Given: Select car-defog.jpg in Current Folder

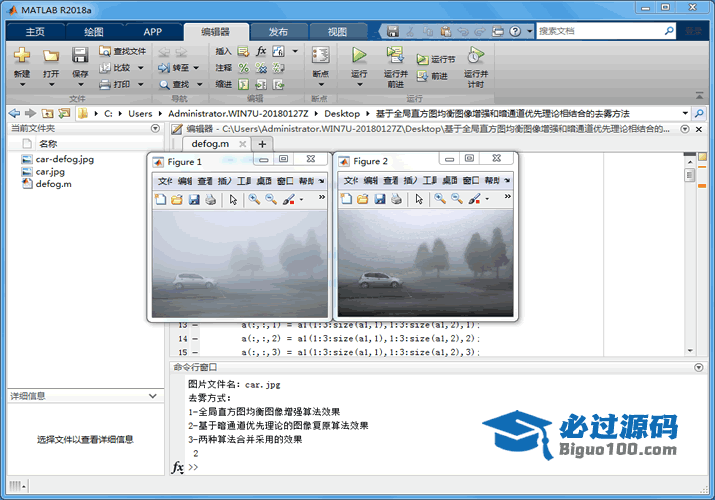Looking at the screenshot, I should 65,159.
